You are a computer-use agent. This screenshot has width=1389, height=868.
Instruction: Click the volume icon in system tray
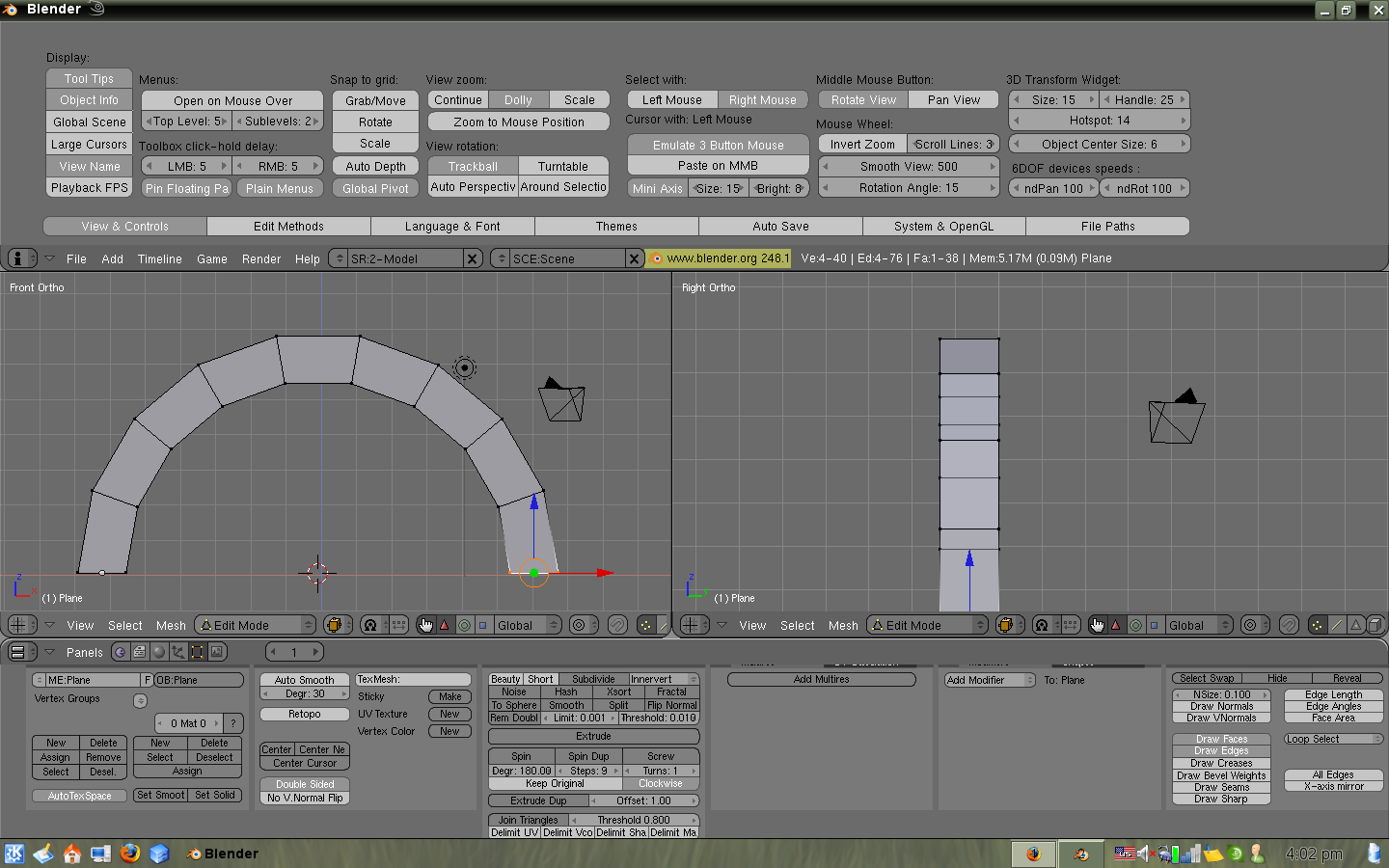1145,854
